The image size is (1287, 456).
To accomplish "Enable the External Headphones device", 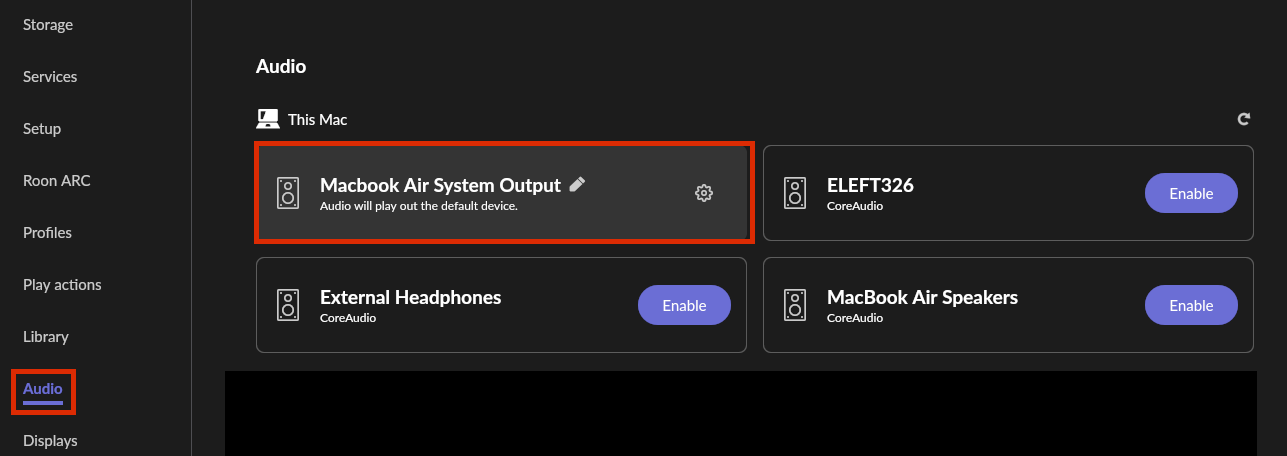I will pyautogui.click(x=684, y=305).
